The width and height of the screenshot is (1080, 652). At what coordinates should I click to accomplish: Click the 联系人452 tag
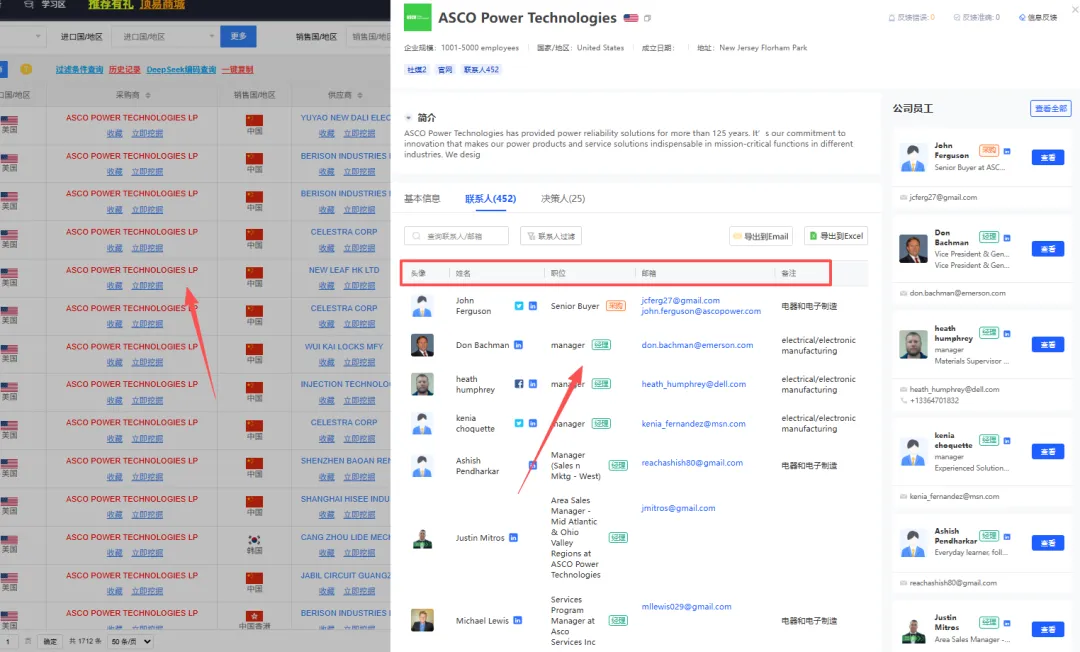[481, 70]
